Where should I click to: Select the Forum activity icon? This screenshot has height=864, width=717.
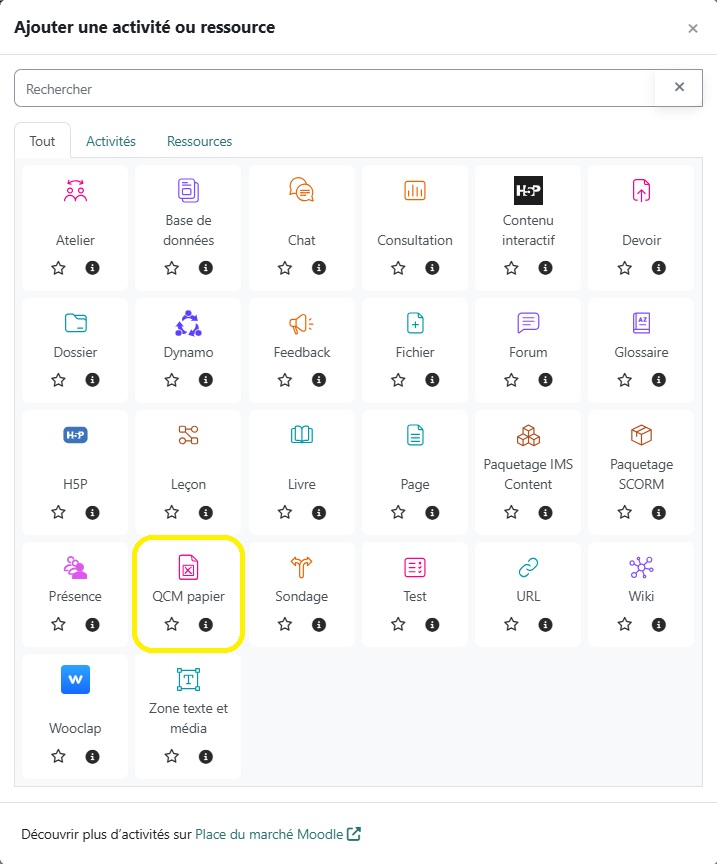[x=528, y=323]
